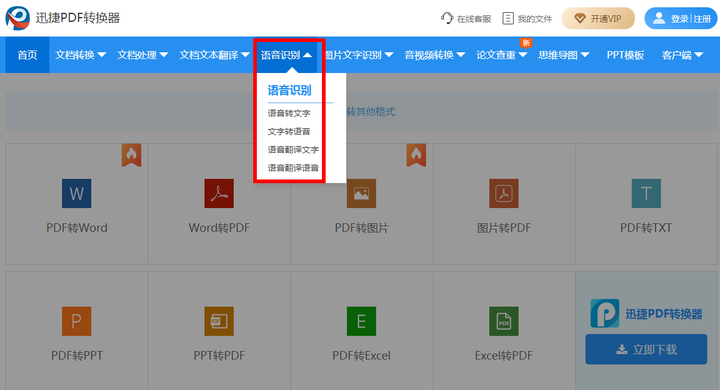The height and width of the screenshot is (390, 720).
Task: Select the 图片转PDF icon
Action: click(x=504, y=193)
